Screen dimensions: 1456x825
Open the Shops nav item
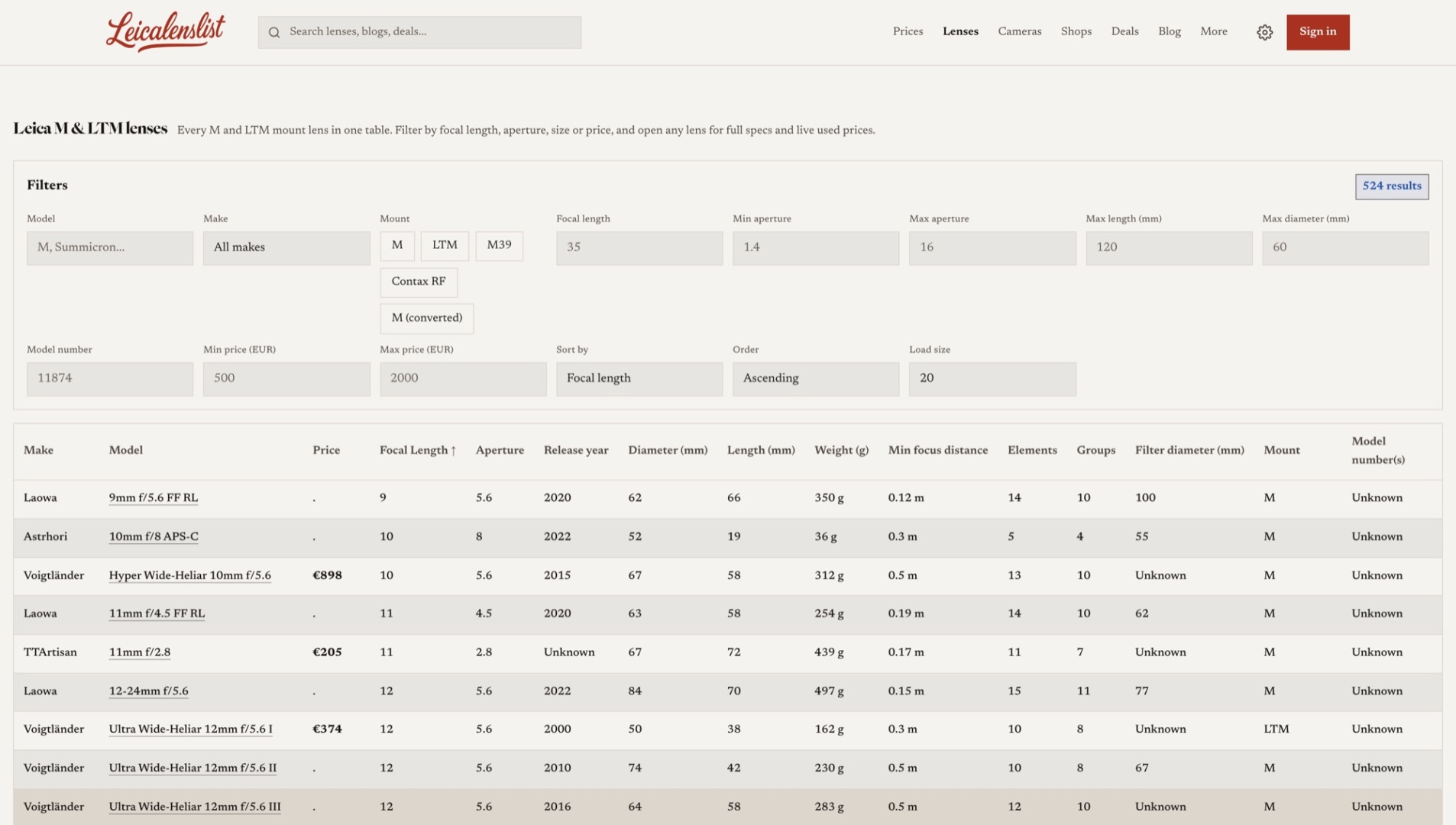click(1076, 31)
